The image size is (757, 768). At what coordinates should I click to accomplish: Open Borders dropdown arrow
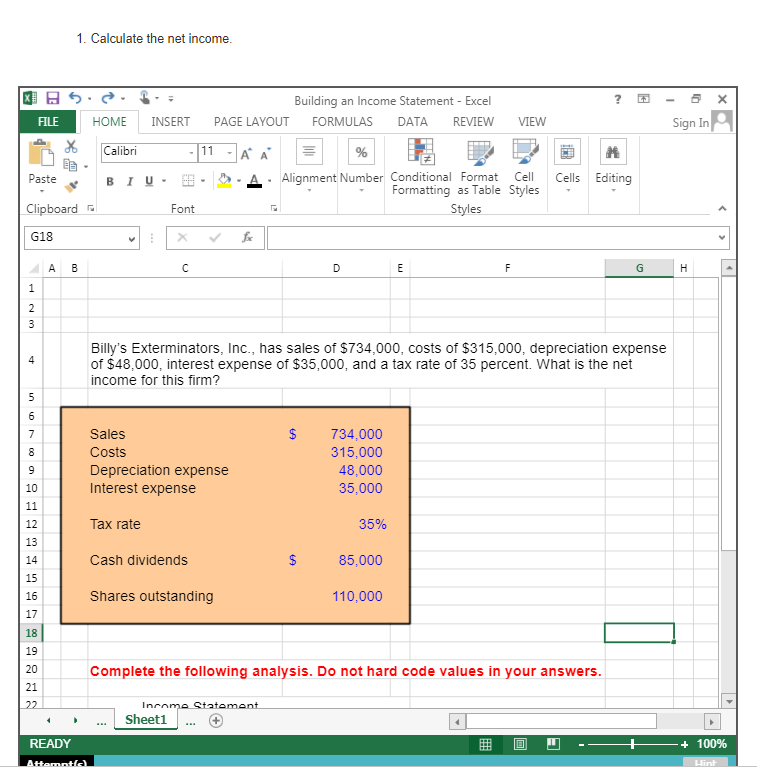203,181
